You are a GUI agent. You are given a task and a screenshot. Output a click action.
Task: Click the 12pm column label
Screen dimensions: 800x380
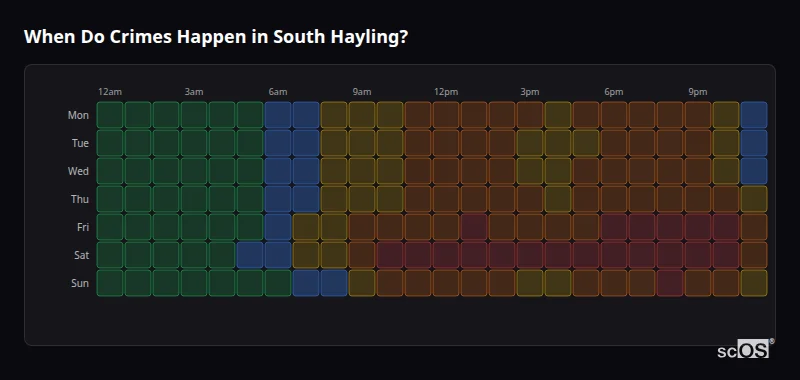(446, 92)
